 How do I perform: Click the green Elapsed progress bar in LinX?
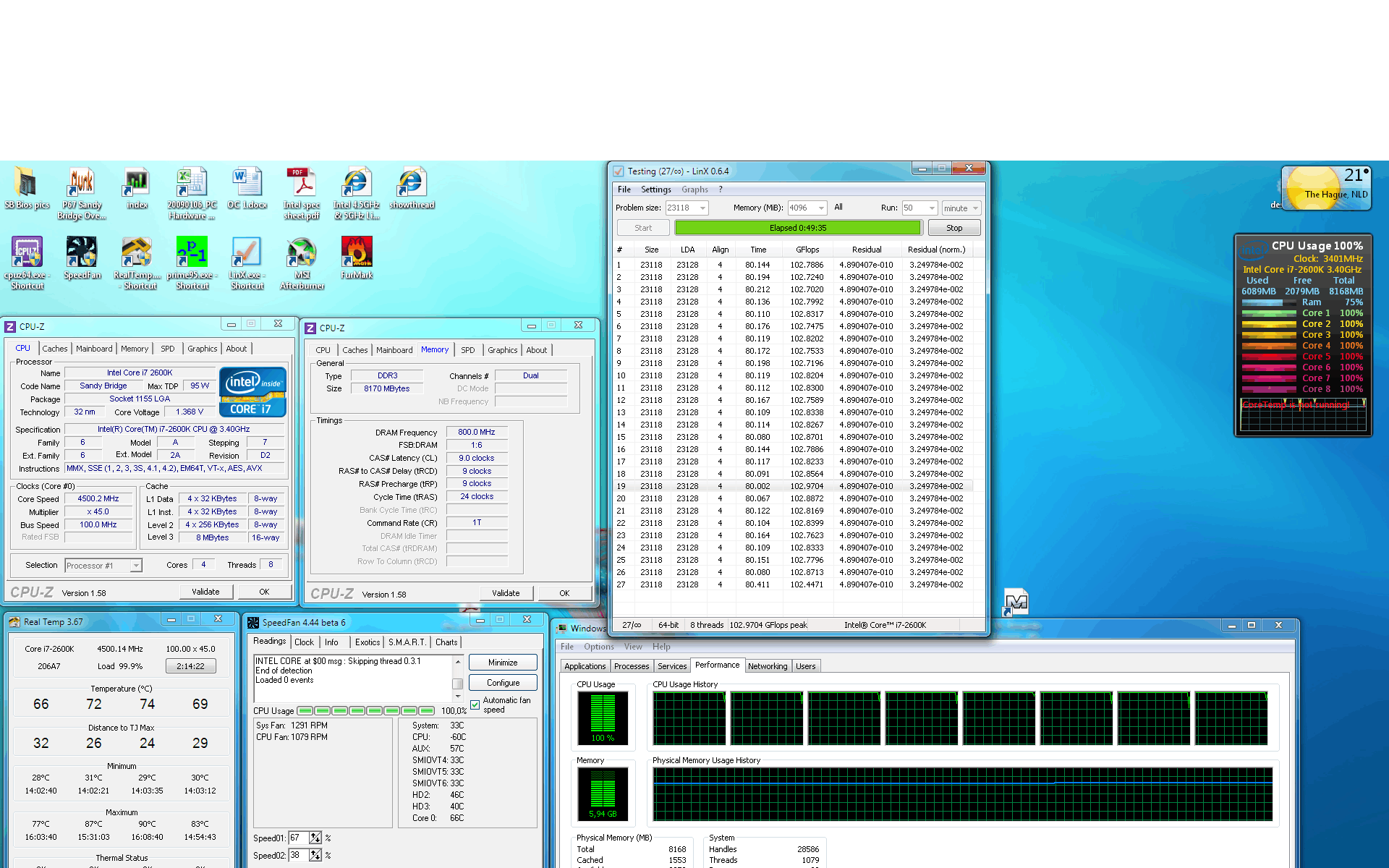(798, 228)
